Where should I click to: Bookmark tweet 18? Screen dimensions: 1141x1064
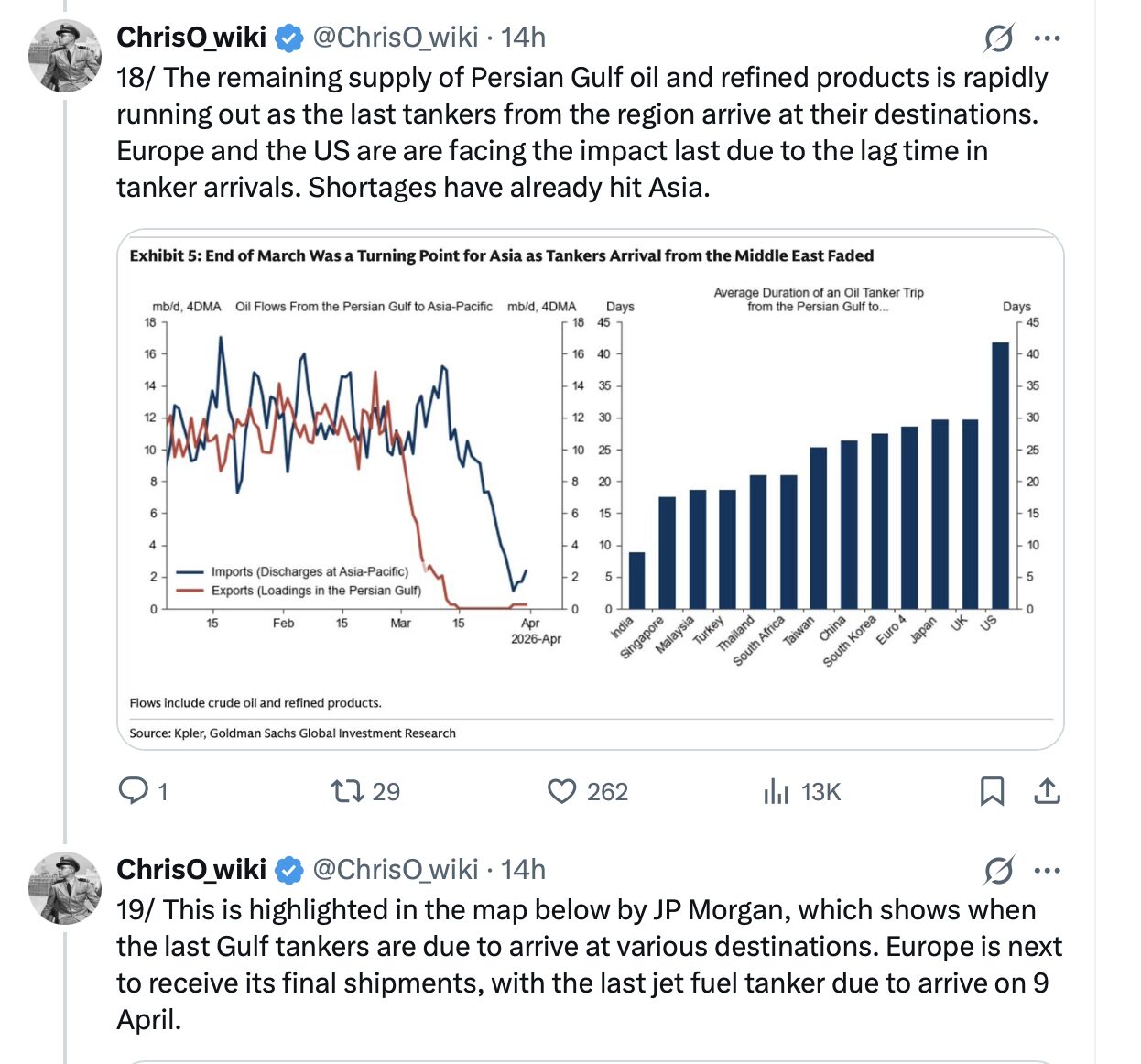pyautogui.click(x=992, y=791)
